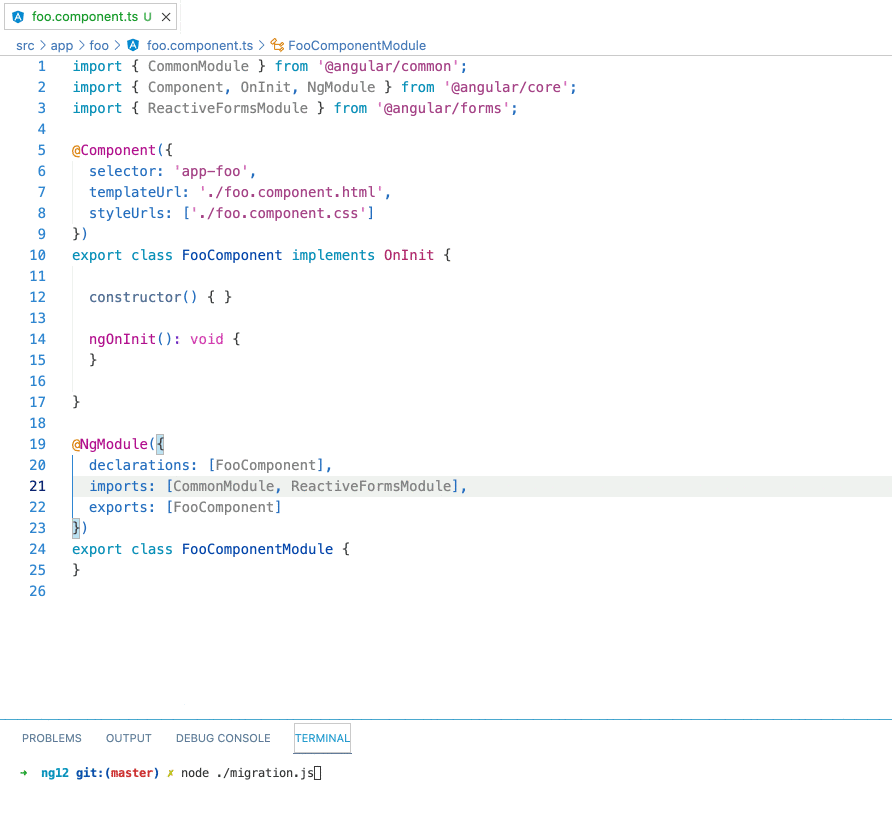The height and width of the screenshot is (818, 892).
Task: Click the './foo.component.css' style path
Action: point(279,213)
